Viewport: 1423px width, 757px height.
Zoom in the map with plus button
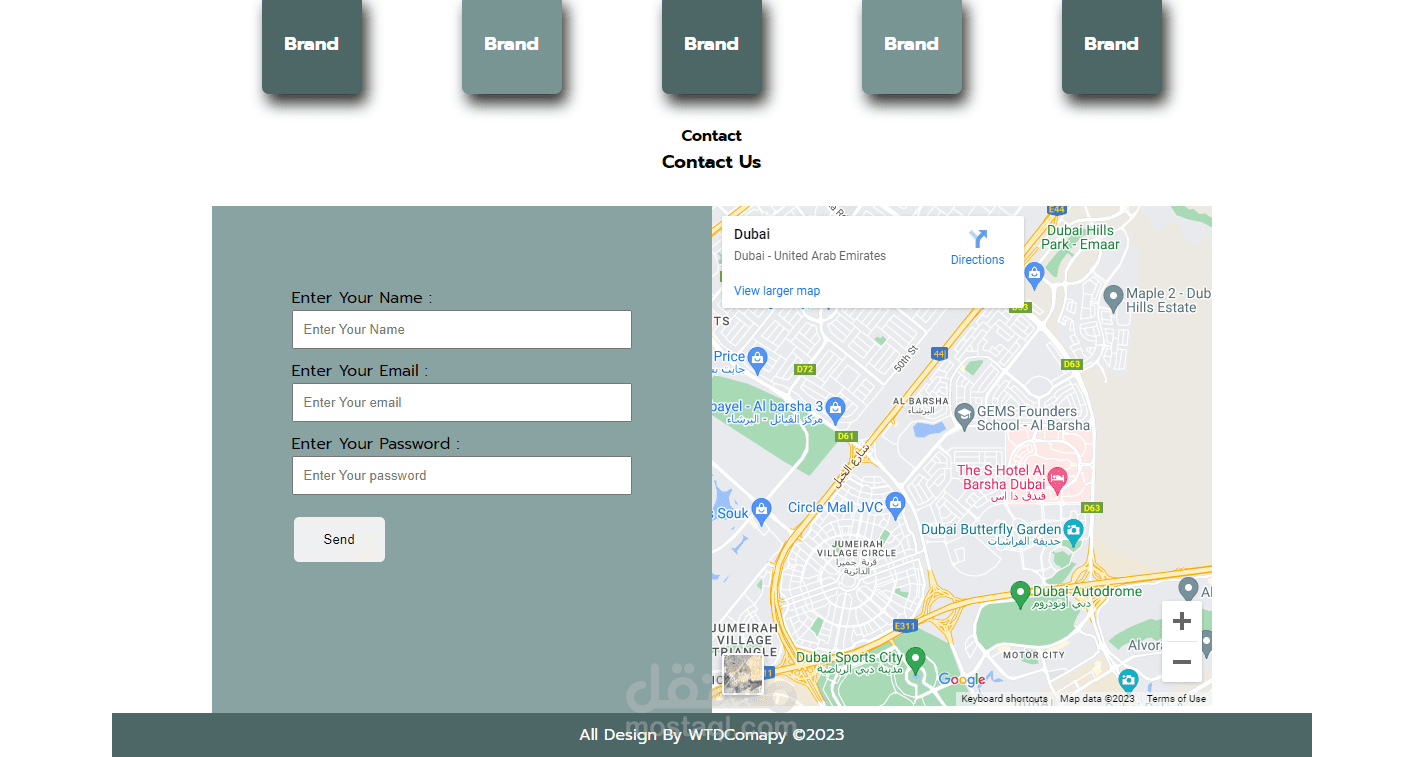coord(1181,621)
